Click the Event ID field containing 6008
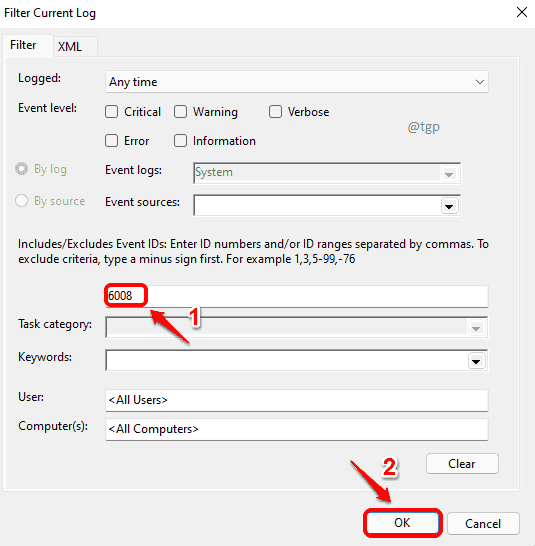The height and width of the screenshot is (546, 535). click(x=297, y=296)
